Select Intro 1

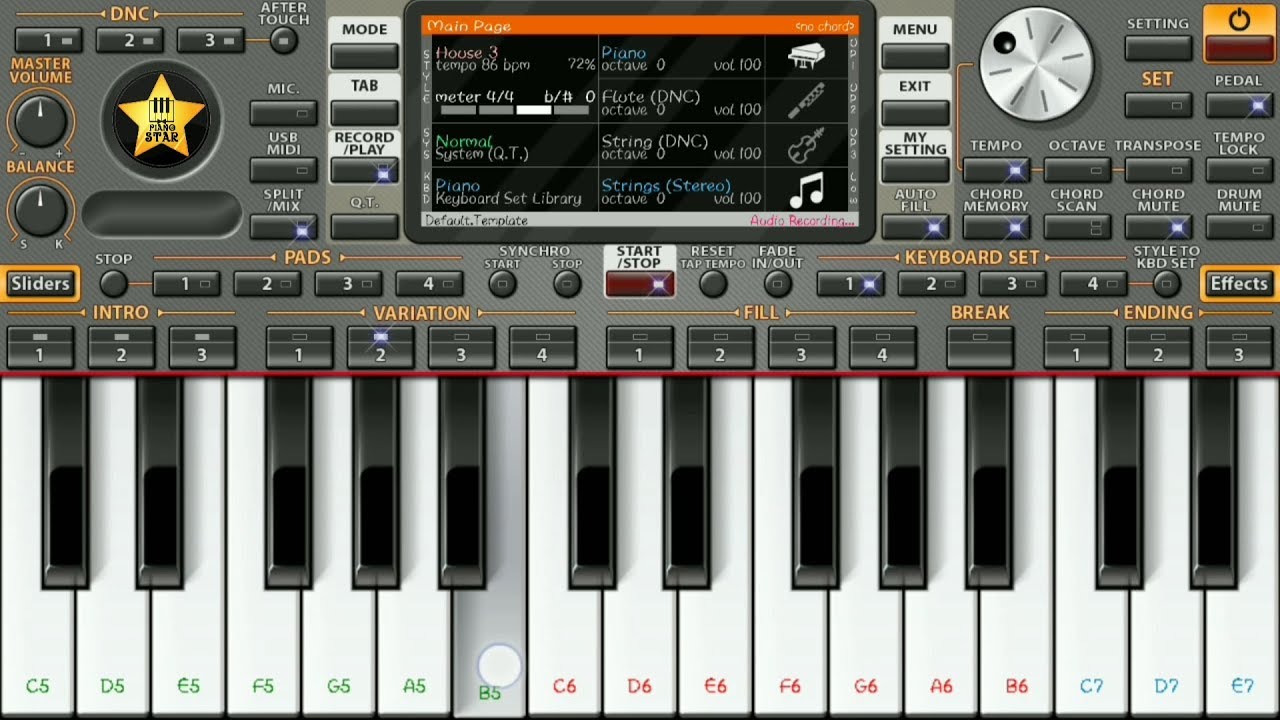click(x=40, y=347)
